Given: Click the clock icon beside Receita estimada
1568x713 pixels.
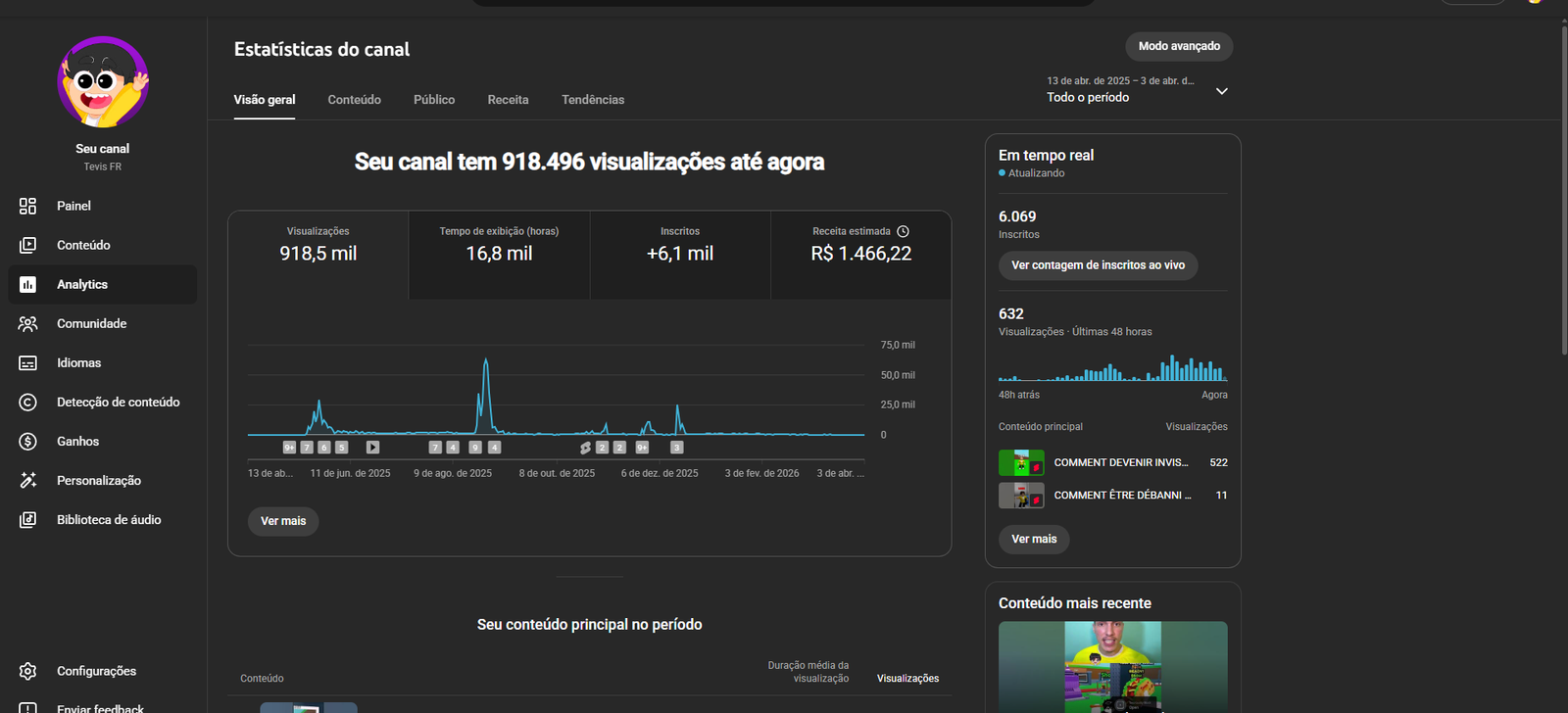Looking at the screenshot, I should tap(903, 231).
